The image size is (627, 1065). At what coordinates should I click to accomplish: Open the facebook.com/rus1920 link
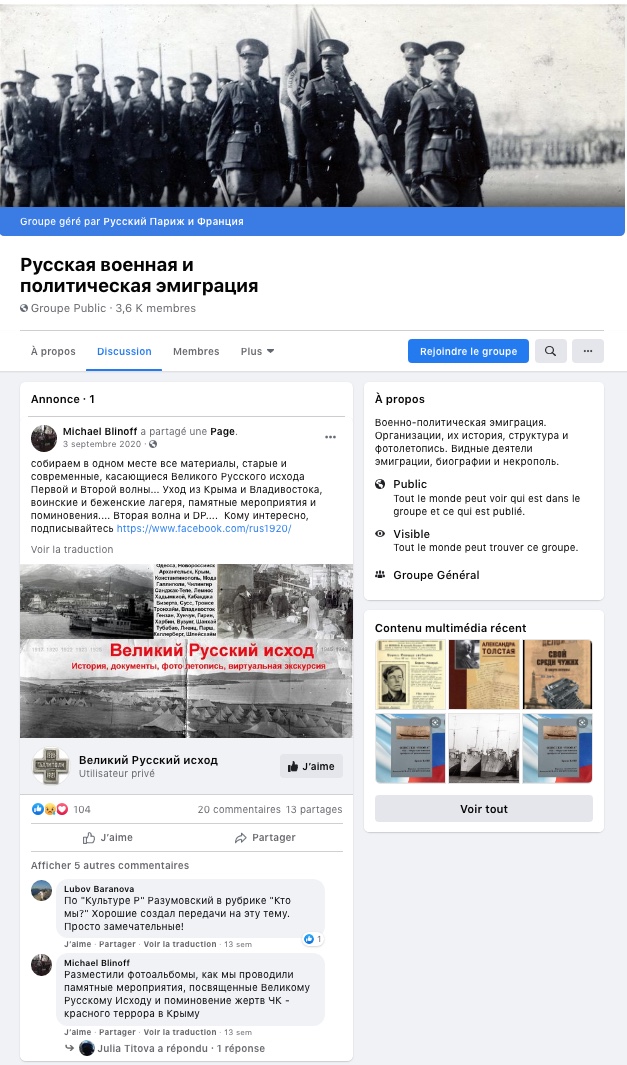click(204, 528)
